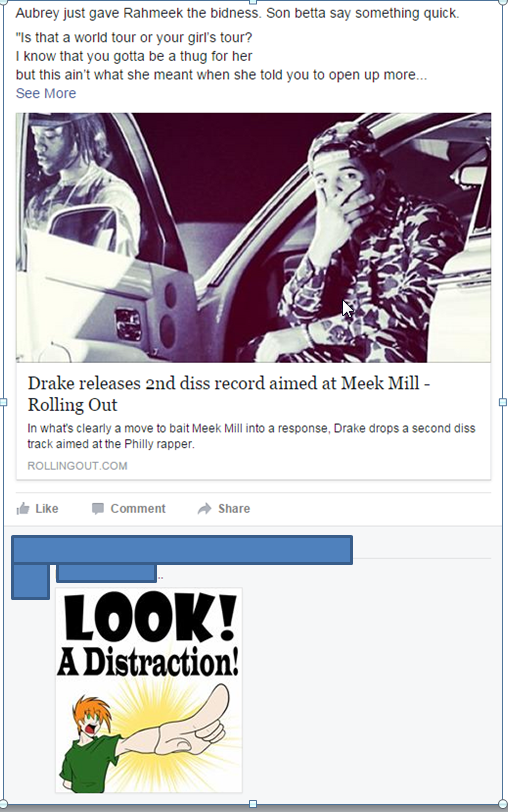
Task: Click the ROLLINGOUT.COM source link
Action: point(77,466)
